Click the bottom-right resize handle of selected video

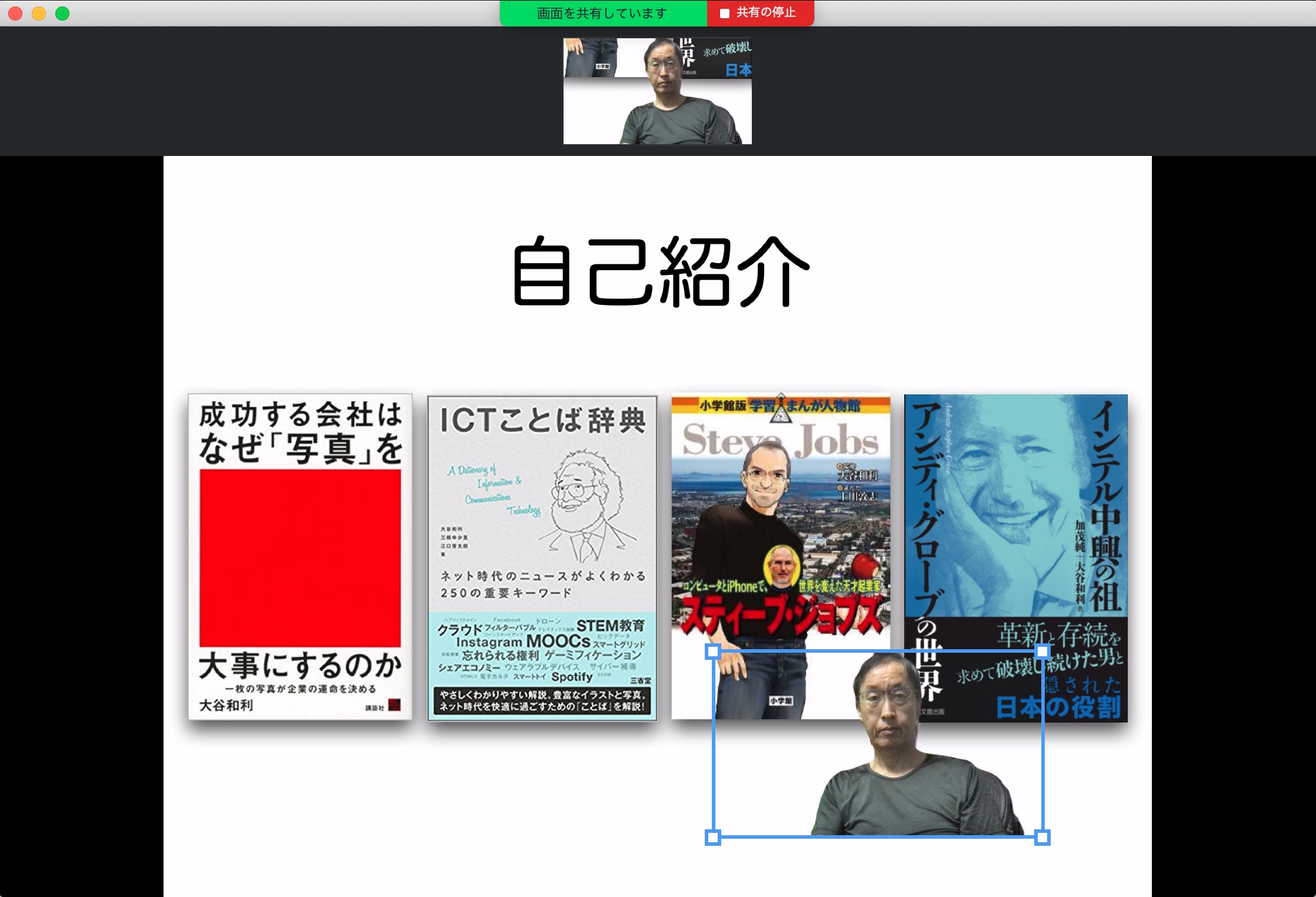(1042, 837)
